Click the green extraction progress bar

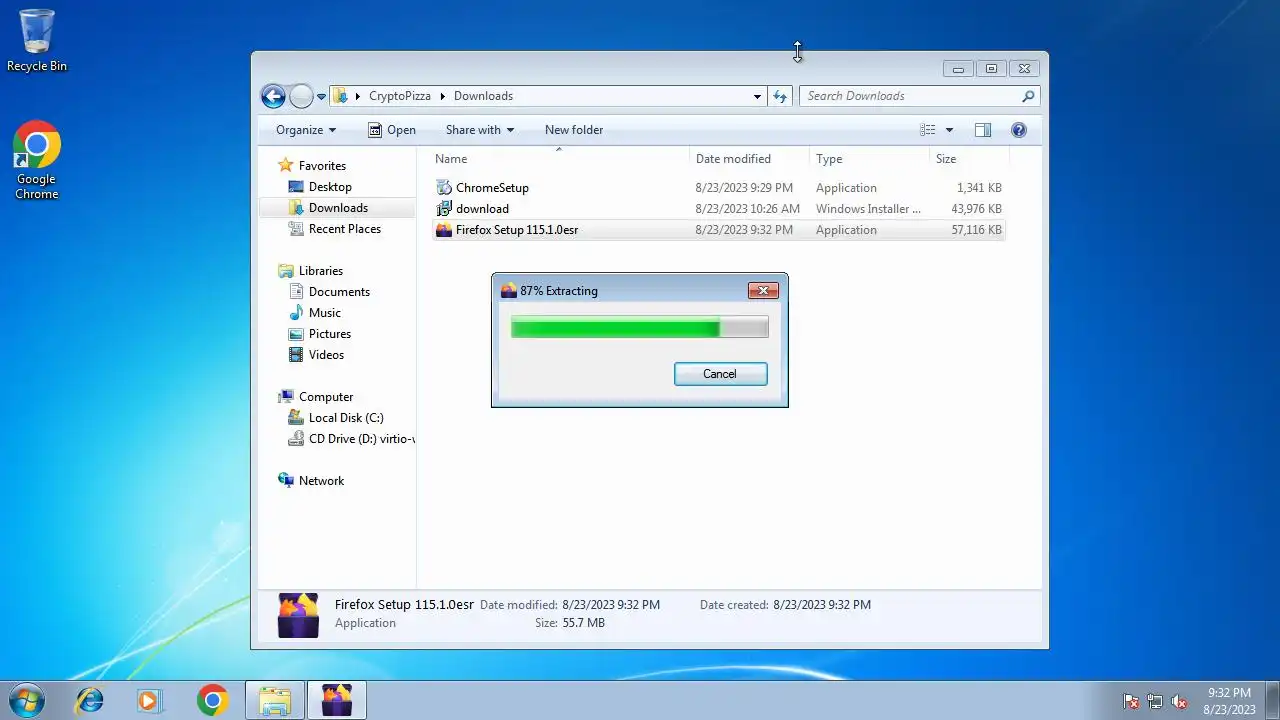(x=639, y=327)
